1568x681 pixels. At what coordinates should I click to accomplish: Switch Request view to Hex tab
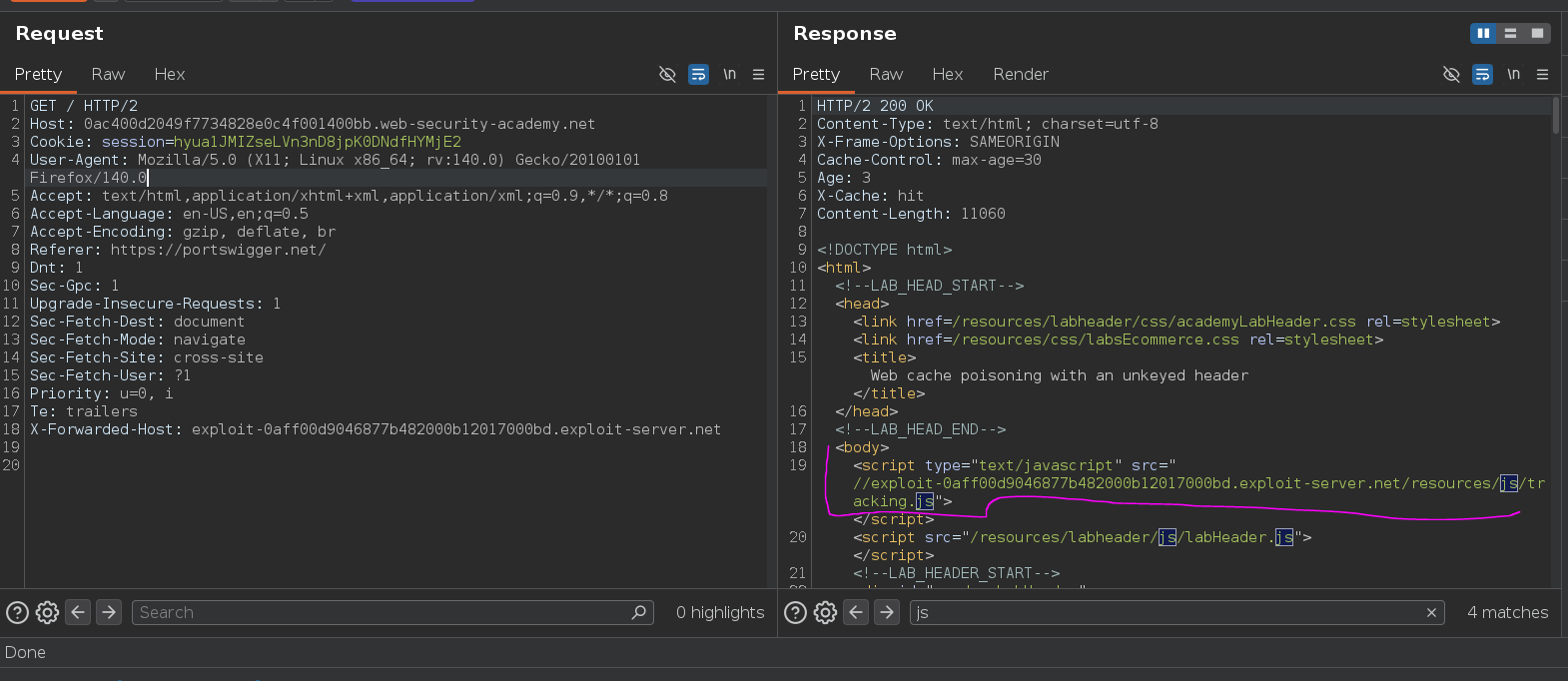click(x=170, y=74)
